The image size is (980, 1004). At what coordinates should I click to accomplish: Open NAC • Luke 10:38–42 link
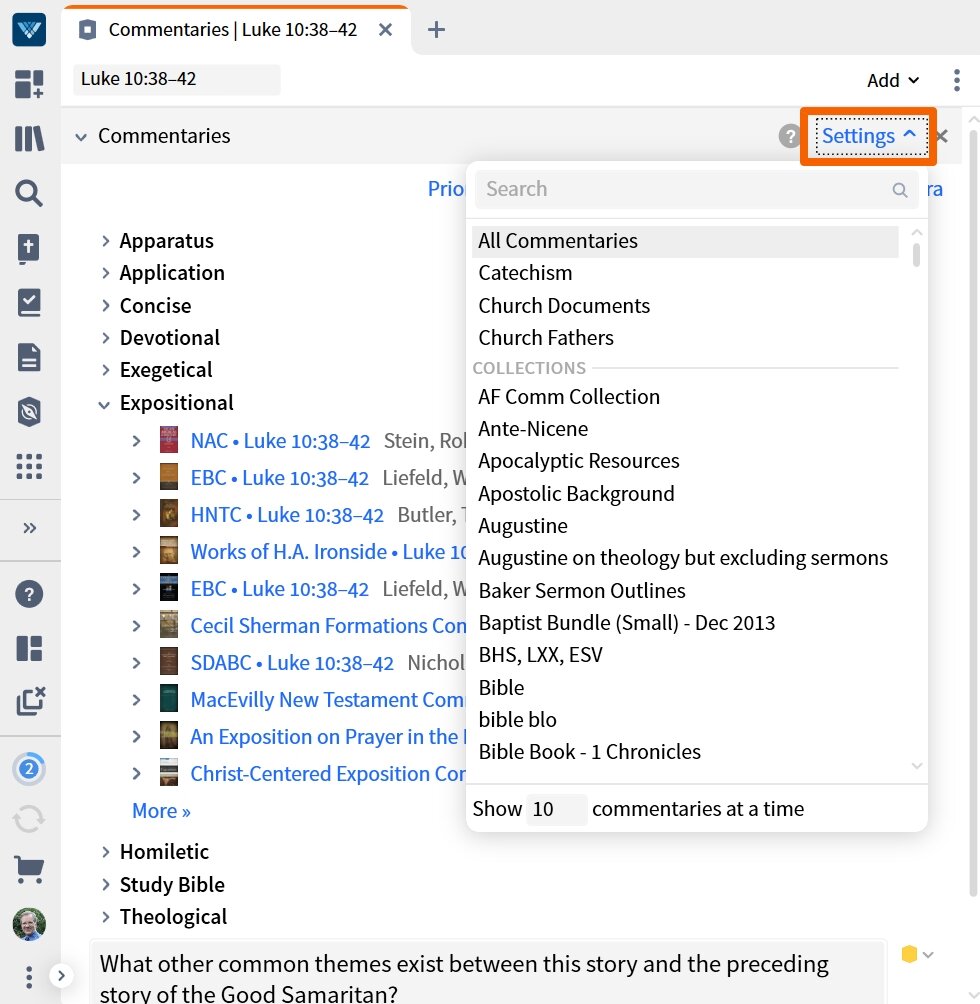280,441
